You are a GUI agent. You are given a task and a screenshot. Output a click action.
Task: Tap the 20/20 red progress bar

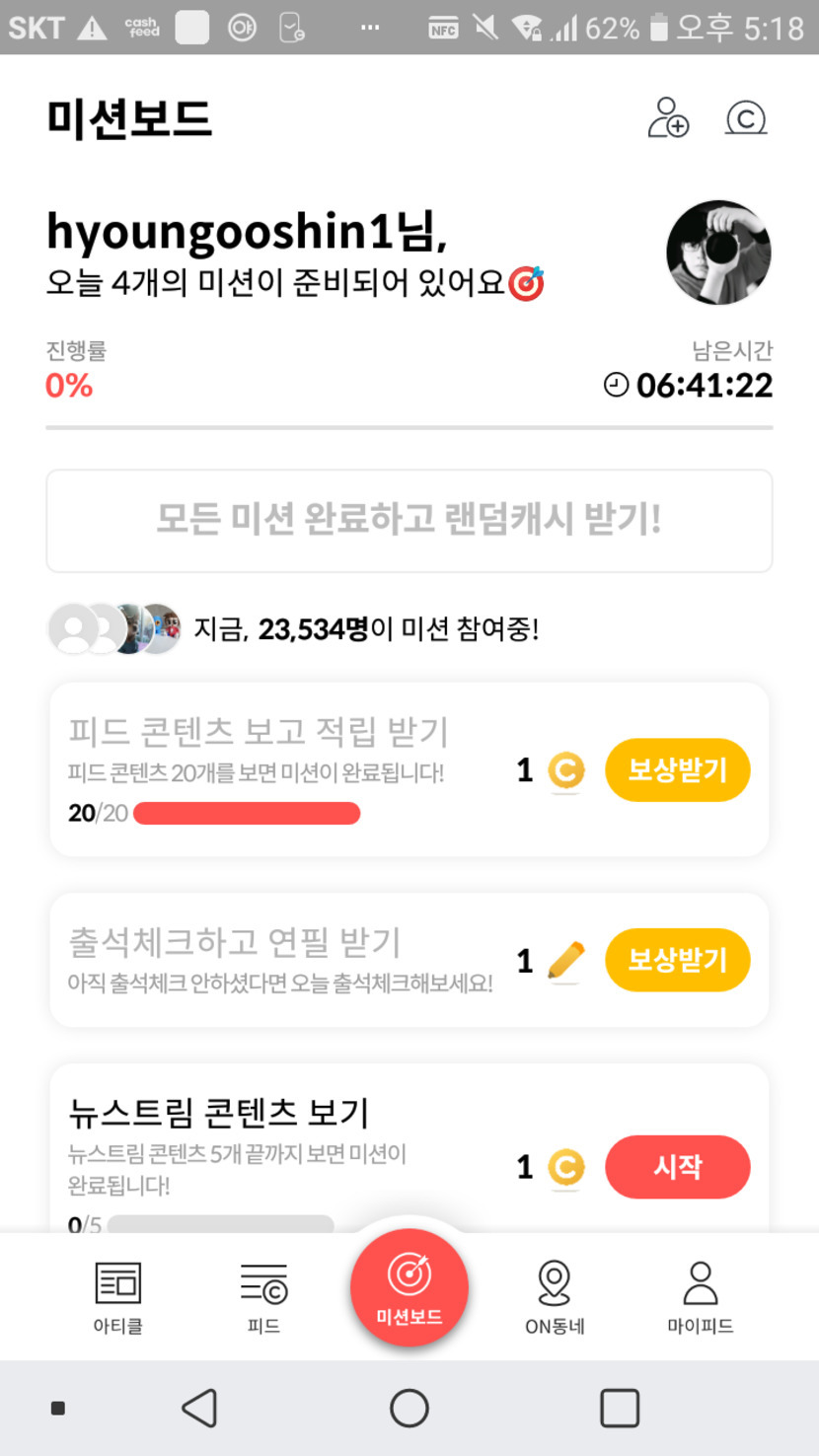[x=247, y=814]
